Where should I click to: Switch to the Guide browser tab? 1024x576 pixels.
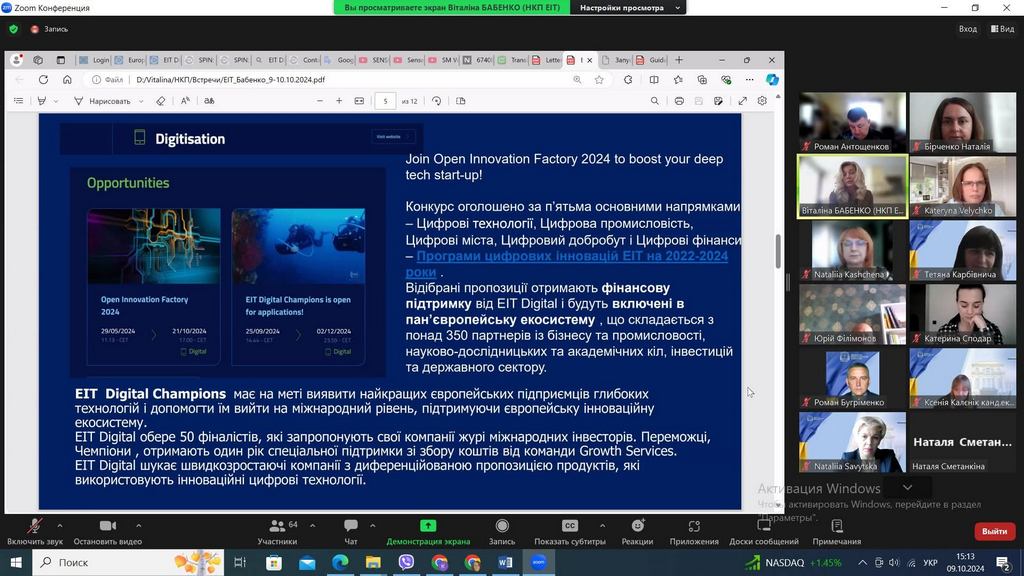[651, 60]
